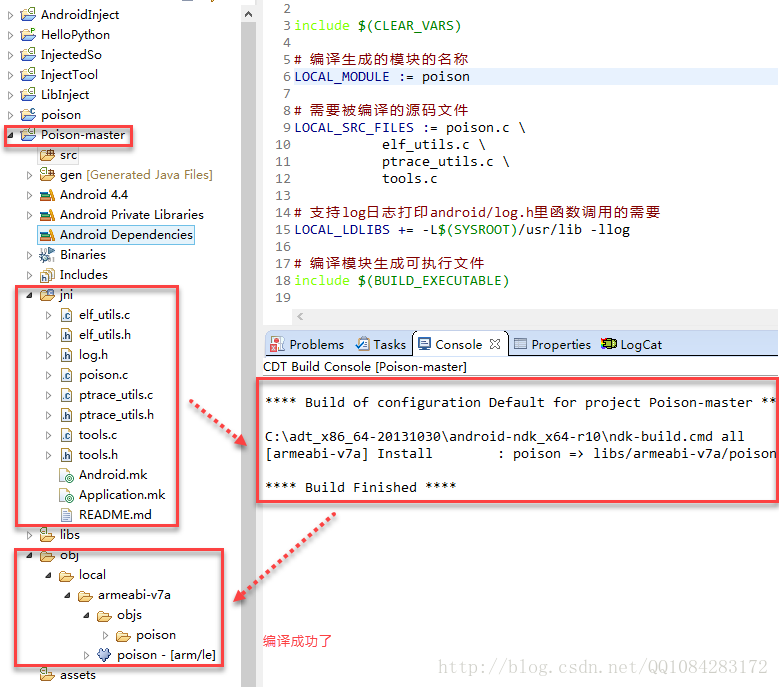The height and width of the screenshot is (687, 779).
Task: Click the LOCAL_LDLIBS line in editor
Action: point(462,229)
